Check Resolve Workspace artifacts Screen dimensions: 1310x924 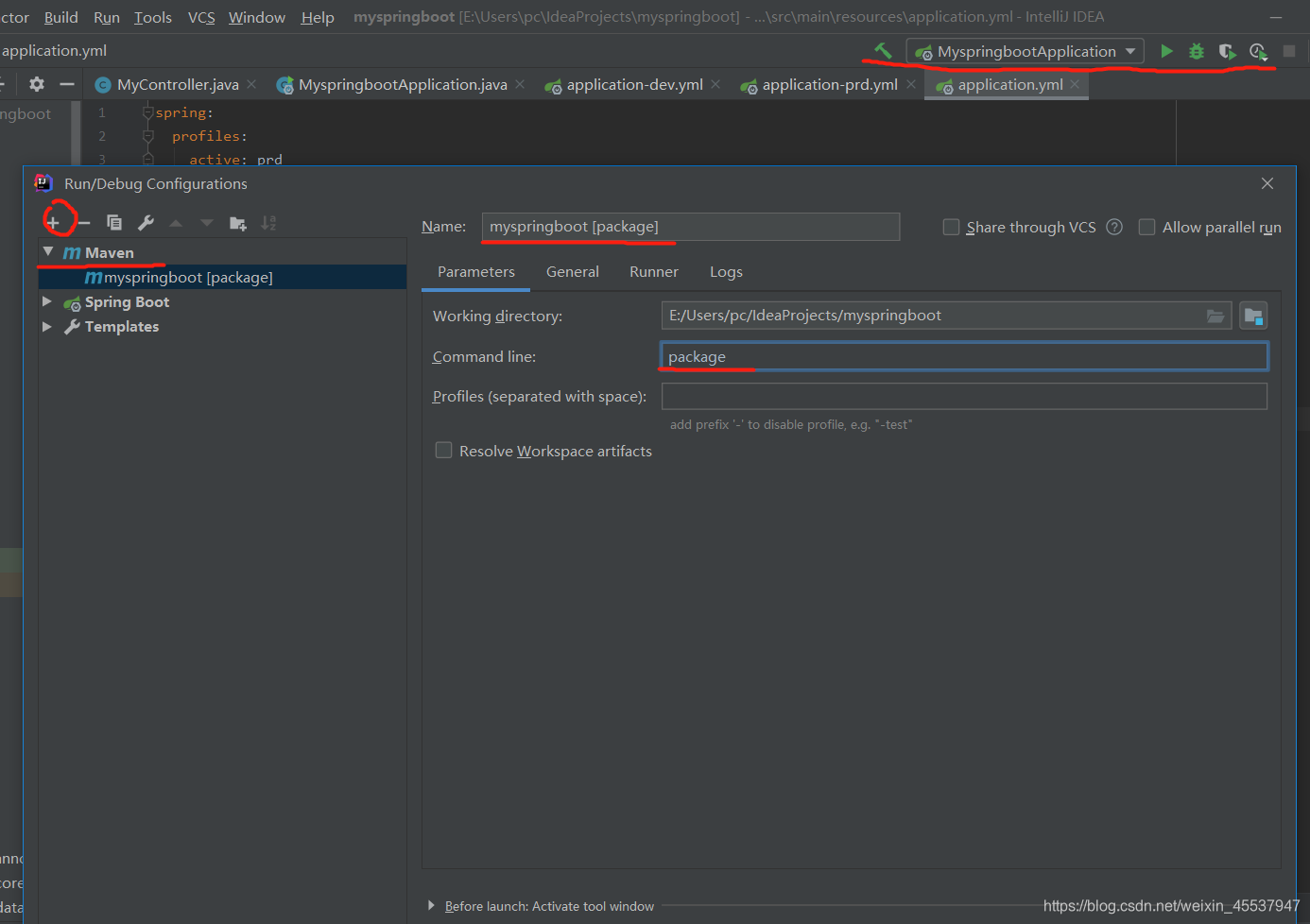(x=443, y=450)
